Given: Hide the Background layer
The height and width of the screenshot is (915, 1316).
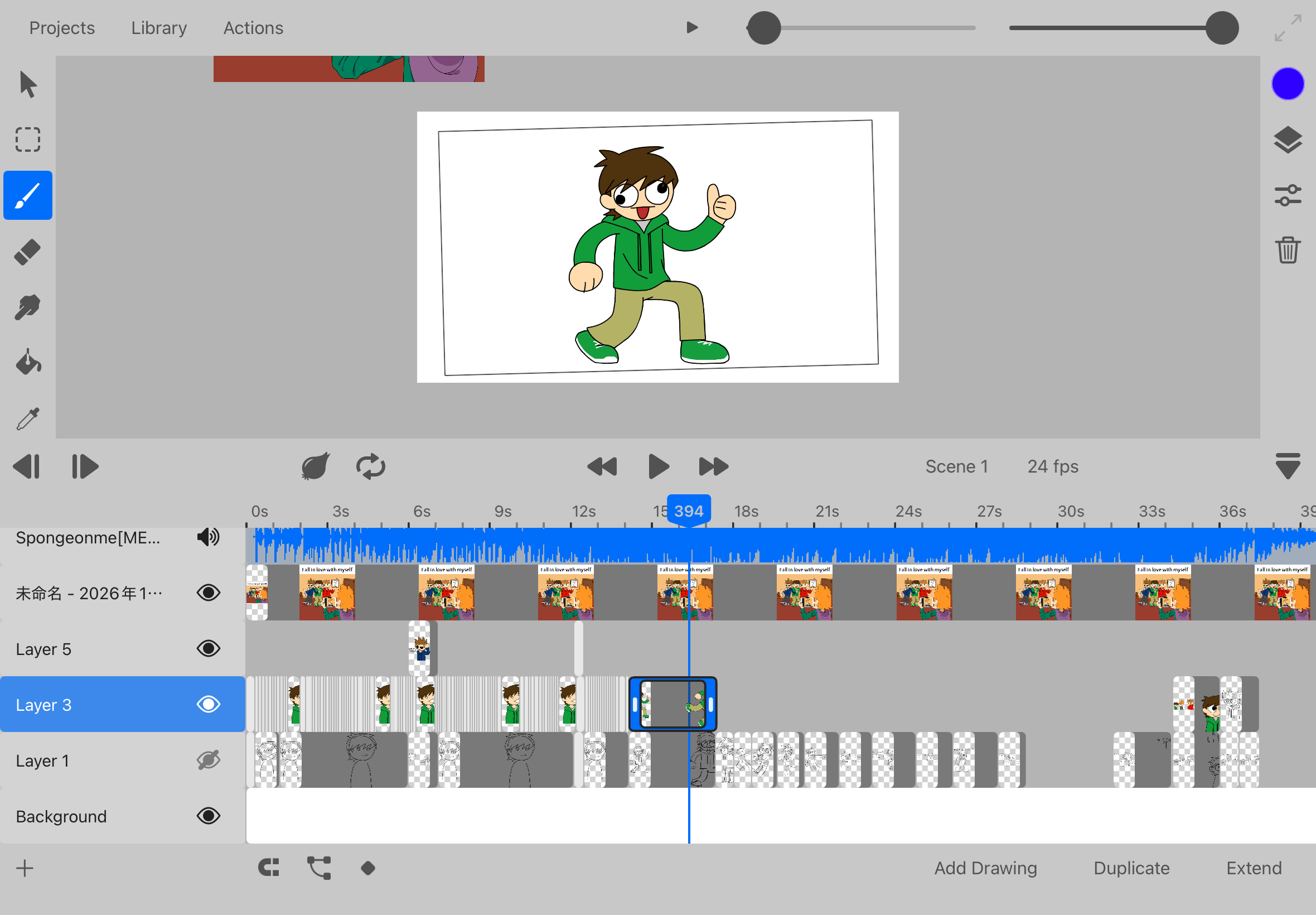Looking at the screenshot, I should tap(209, 816).
